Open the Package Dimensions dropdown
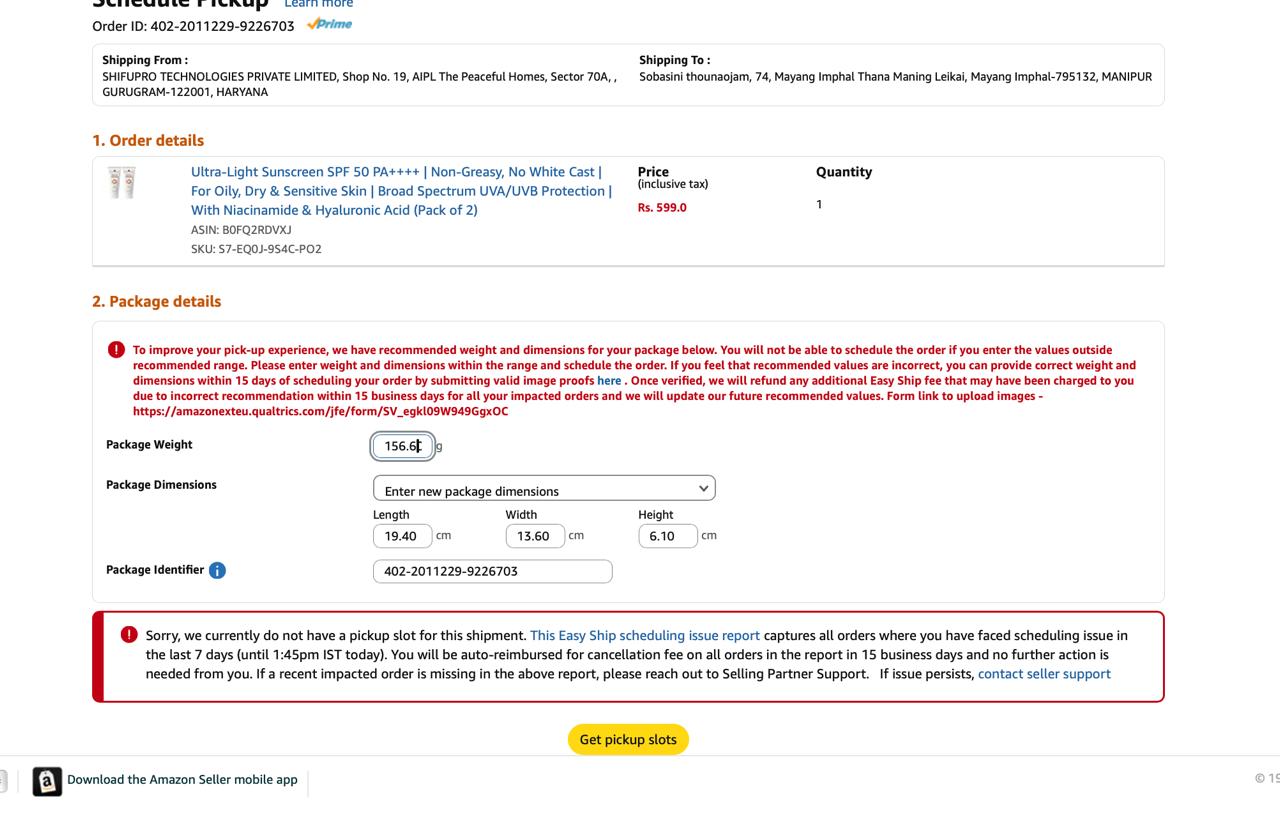Image resolution: width=1280 pixels, height=814 pixels. pos(544,489)
